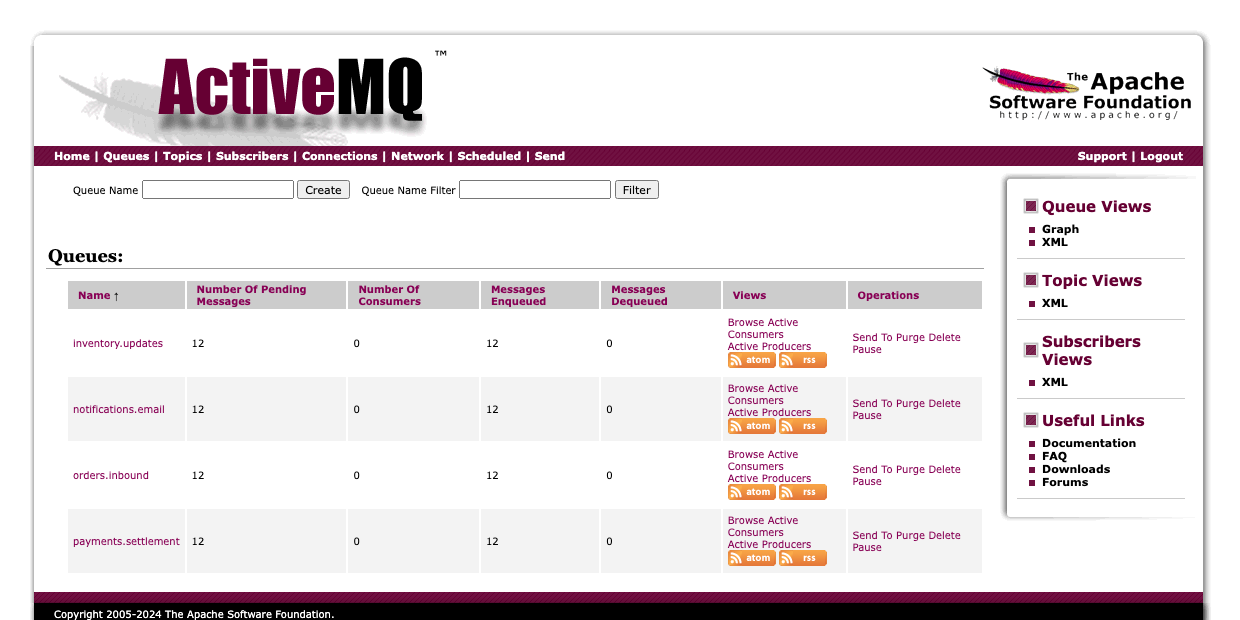Viewport: 1240px width, 620px height.
Task: Open the payments.settlement queue
Action: [x=126, y=541]
